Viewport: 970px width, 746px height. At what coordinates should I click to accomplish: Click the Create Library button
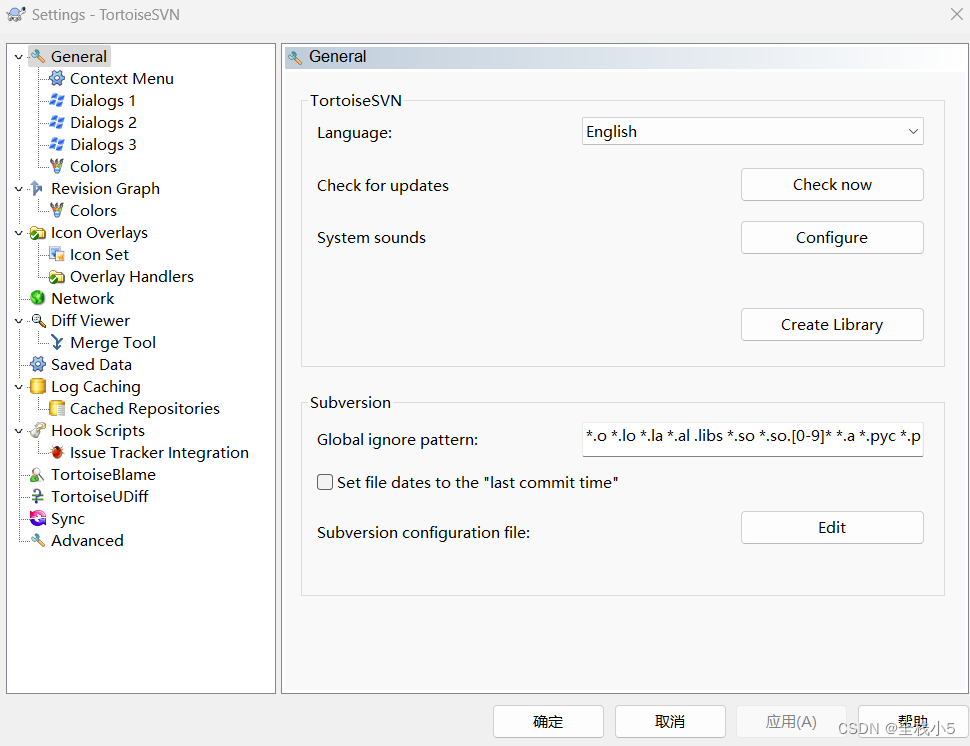832,324
